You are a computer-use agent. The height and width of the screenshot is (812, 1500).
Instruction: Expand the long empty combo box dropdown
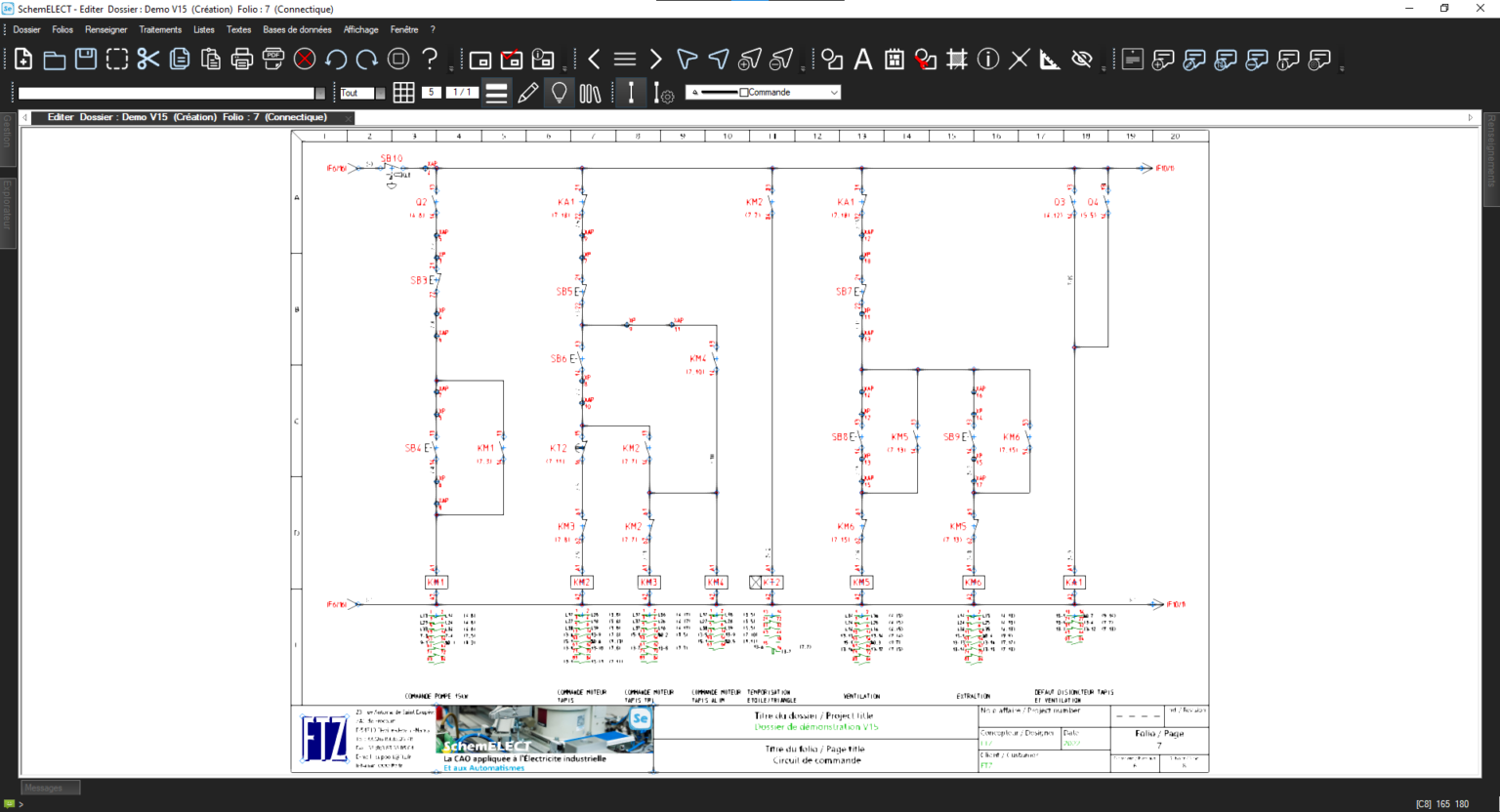[x=319, y=93]
